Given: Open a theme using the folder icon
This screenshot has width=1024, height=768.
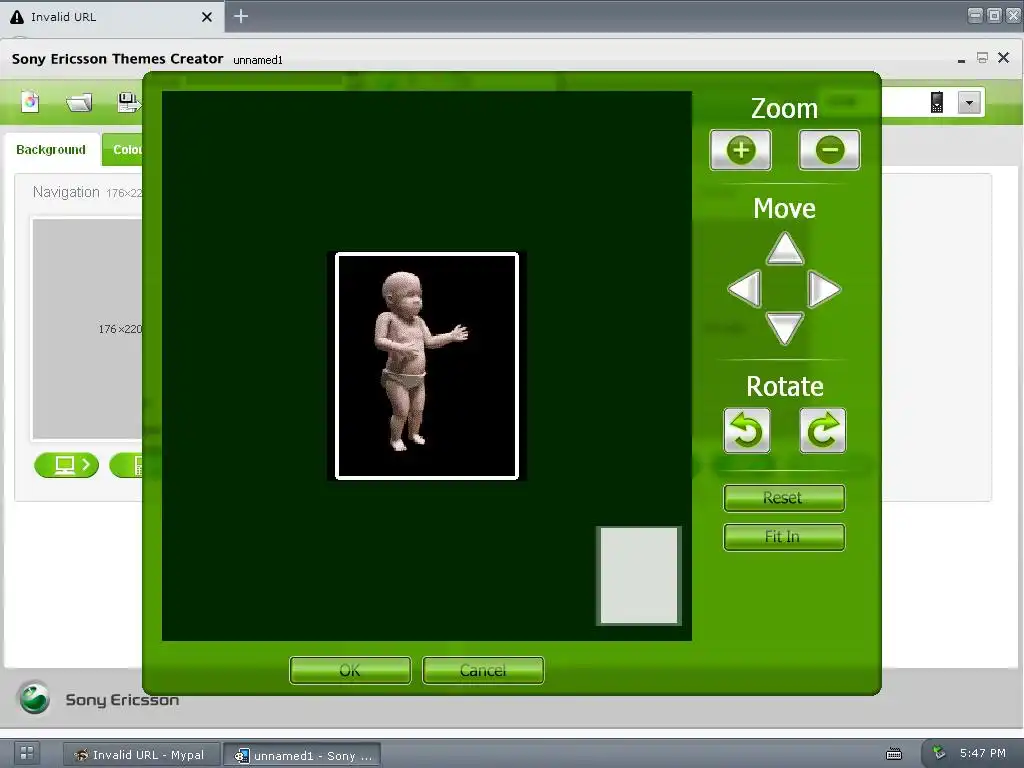Looking at the screenshot, I should [79, 103].
